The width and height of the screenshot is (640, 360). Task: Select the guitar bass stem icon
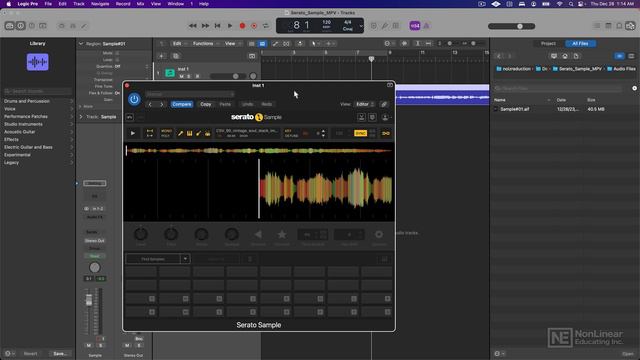pos(198,133)
